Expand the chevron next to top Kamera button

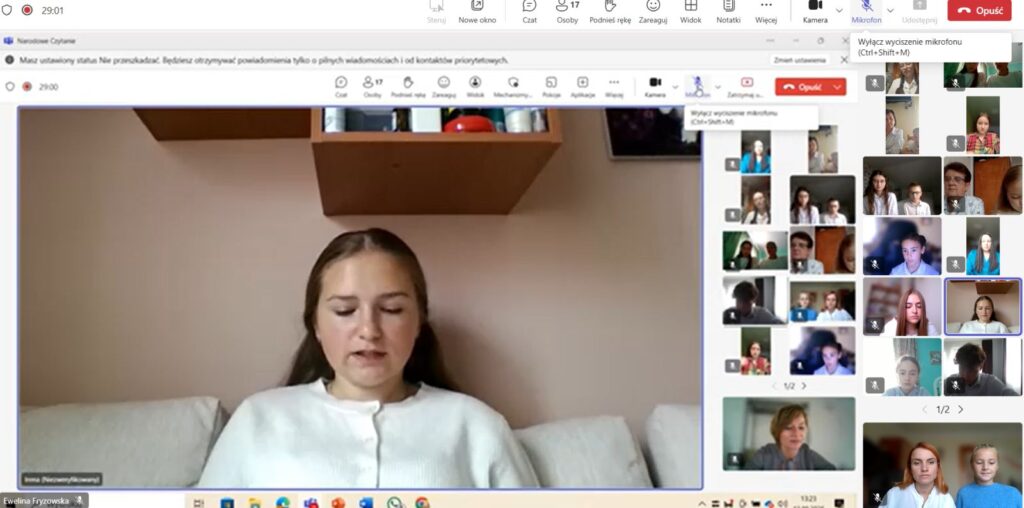(839, 10)
